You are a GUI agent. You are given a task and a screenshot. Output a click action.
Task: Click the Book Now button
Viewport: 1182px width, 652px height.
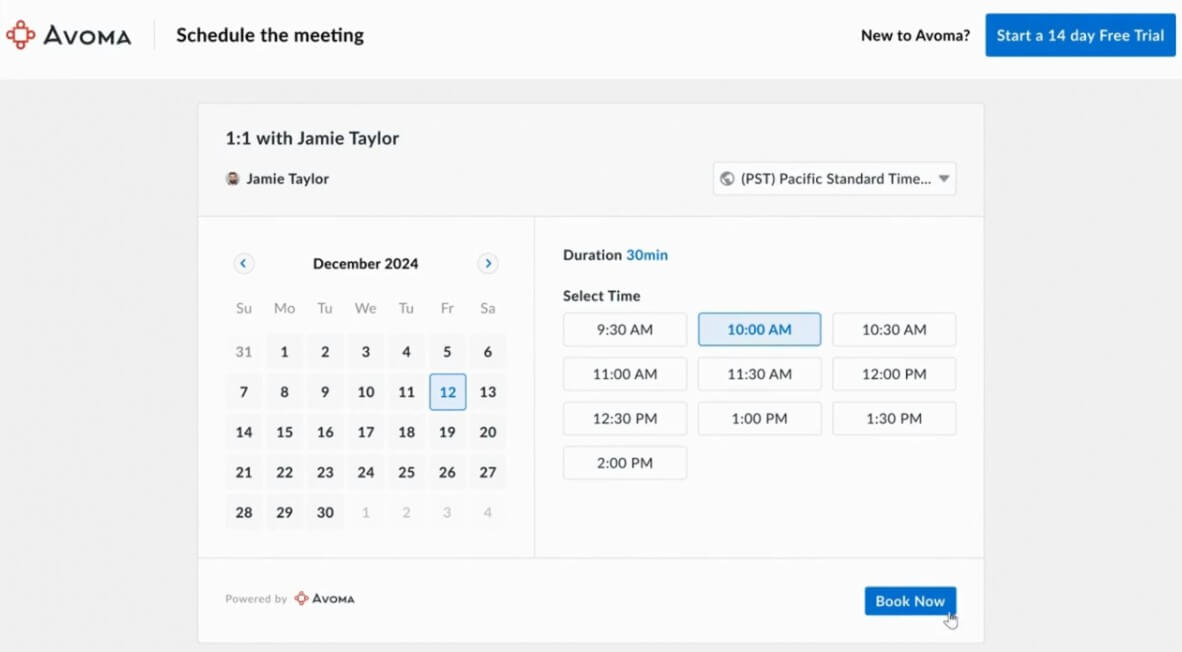pyautogui.click(x=910, y=601)
